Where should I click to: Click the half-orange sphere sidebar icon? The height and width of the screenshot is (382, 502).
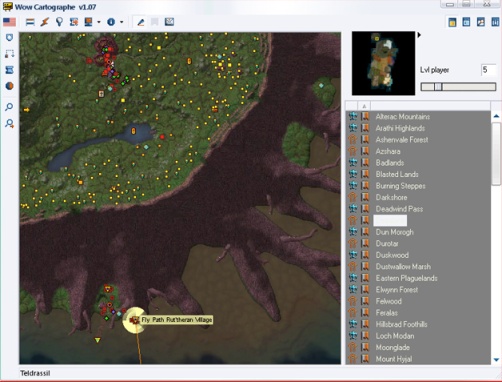(x=9, y=86)
